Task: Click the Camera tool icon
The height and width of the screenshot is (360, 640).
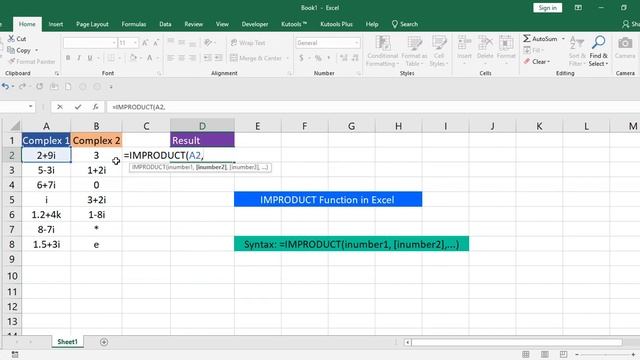Action: [x=625, y=48]
